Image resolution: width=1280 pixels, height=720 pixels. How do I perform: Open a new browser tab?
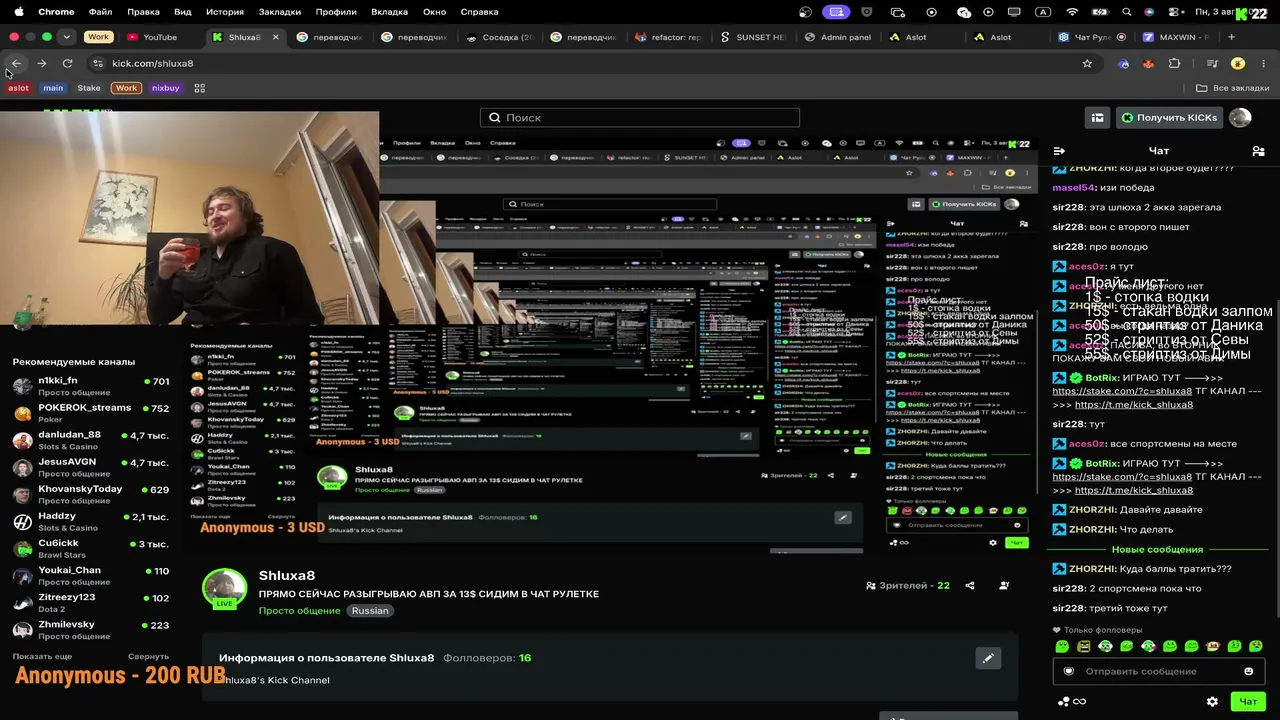point(1231,37)
